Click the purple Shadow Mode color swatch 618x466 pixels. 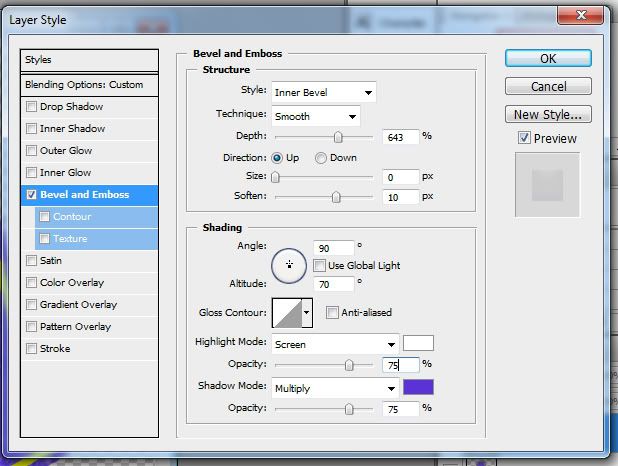click(418, 387)
